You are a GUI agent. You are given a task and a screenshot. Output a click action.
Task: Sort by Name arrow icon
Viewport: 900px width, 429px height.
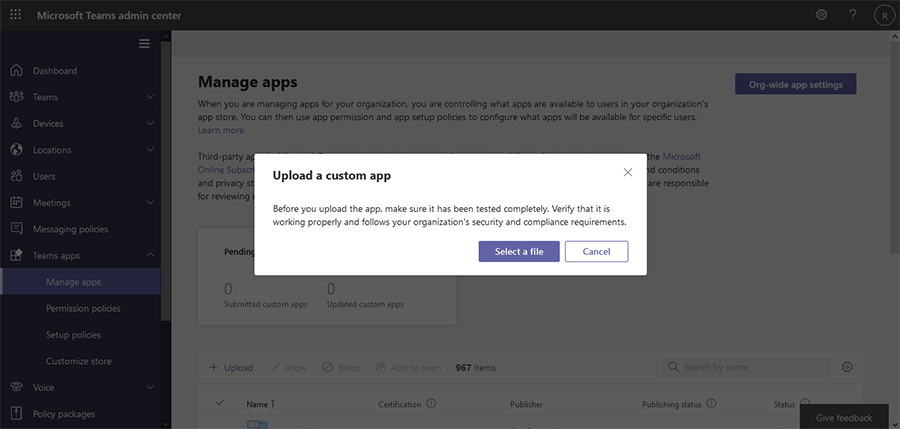(x=273, y=404)
